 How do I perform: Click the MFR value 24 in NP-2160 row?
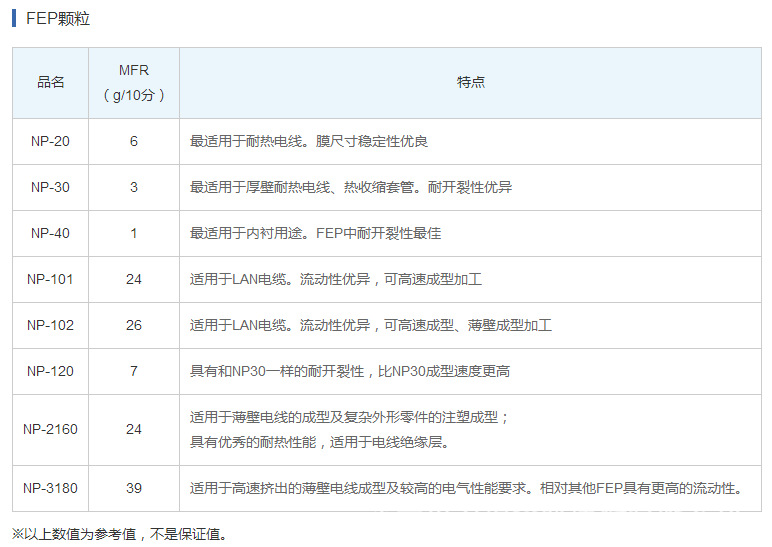click(134, 429)
